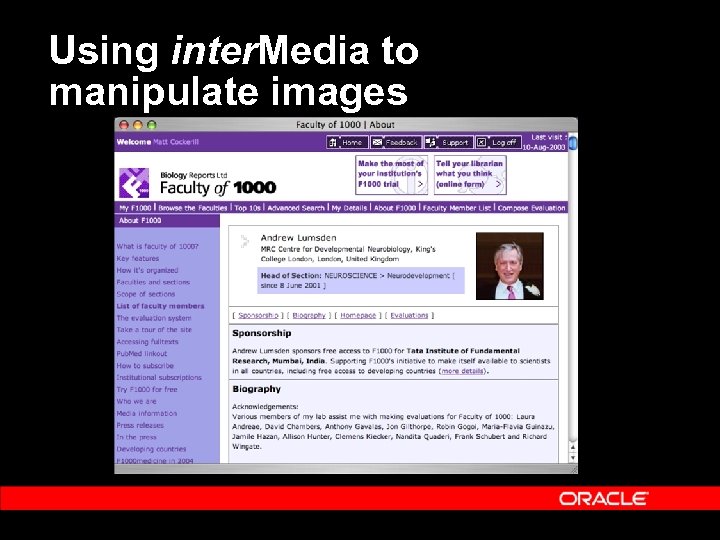Image resolution: width=720 pixels, height=540 pixels.
Task: Open Take a tour of the site link
Action: (154, 330)
